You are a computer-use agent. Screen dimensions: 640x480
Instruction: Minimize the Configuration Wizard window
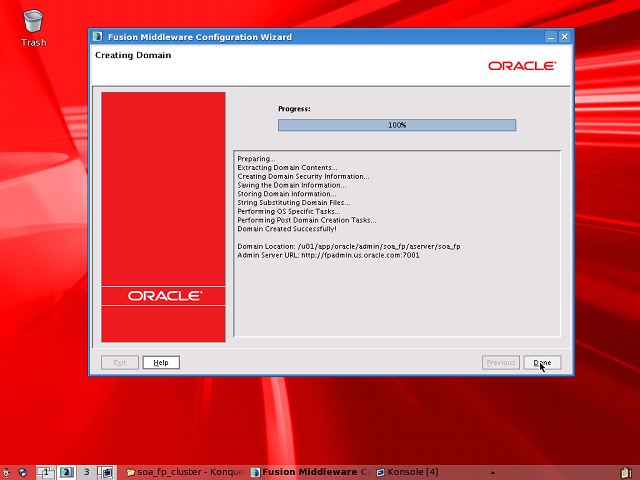click(551, 37)
